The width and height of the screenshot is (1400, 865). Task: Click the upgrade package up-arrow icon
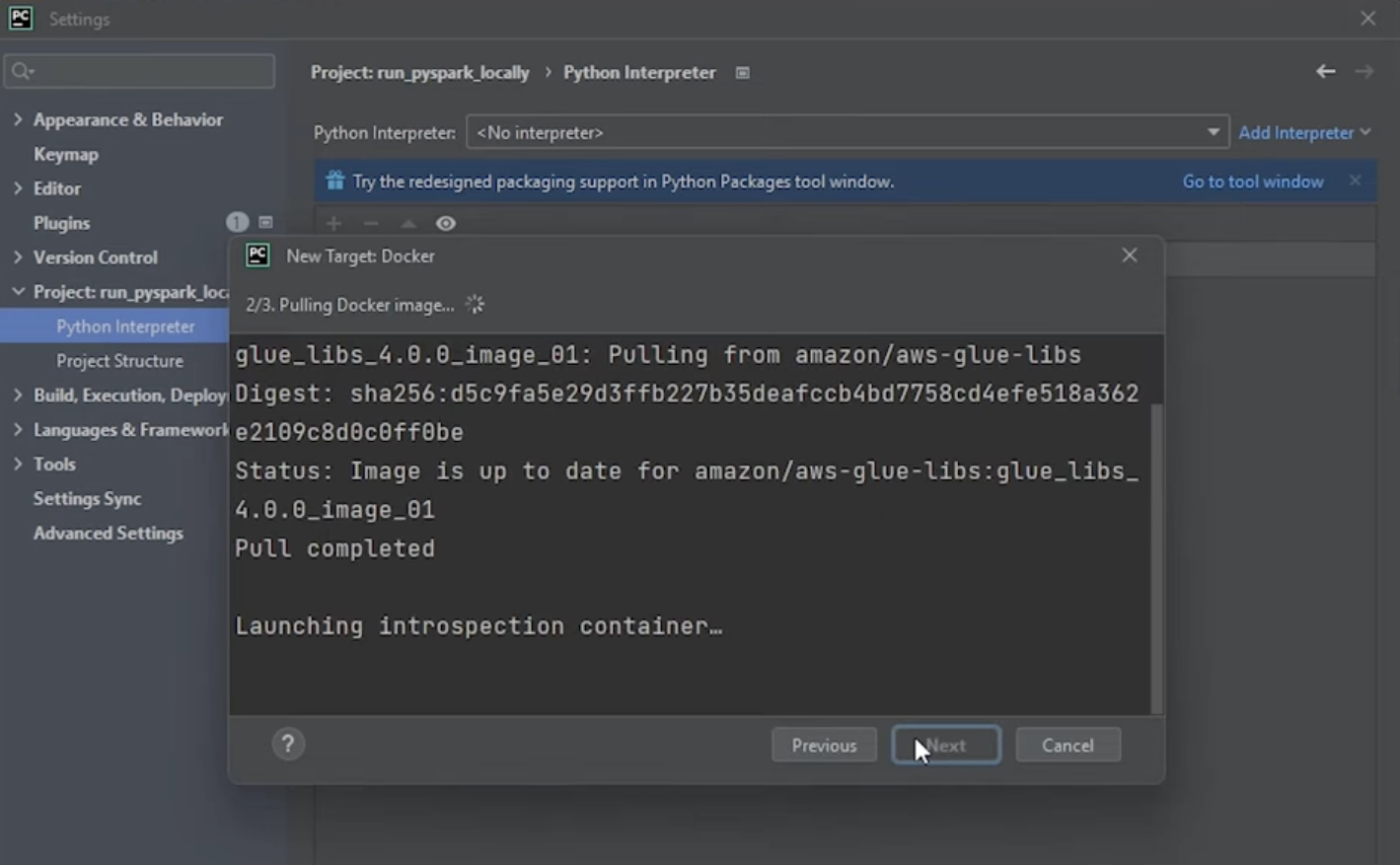pyautogui.click(x=408, y=224)
